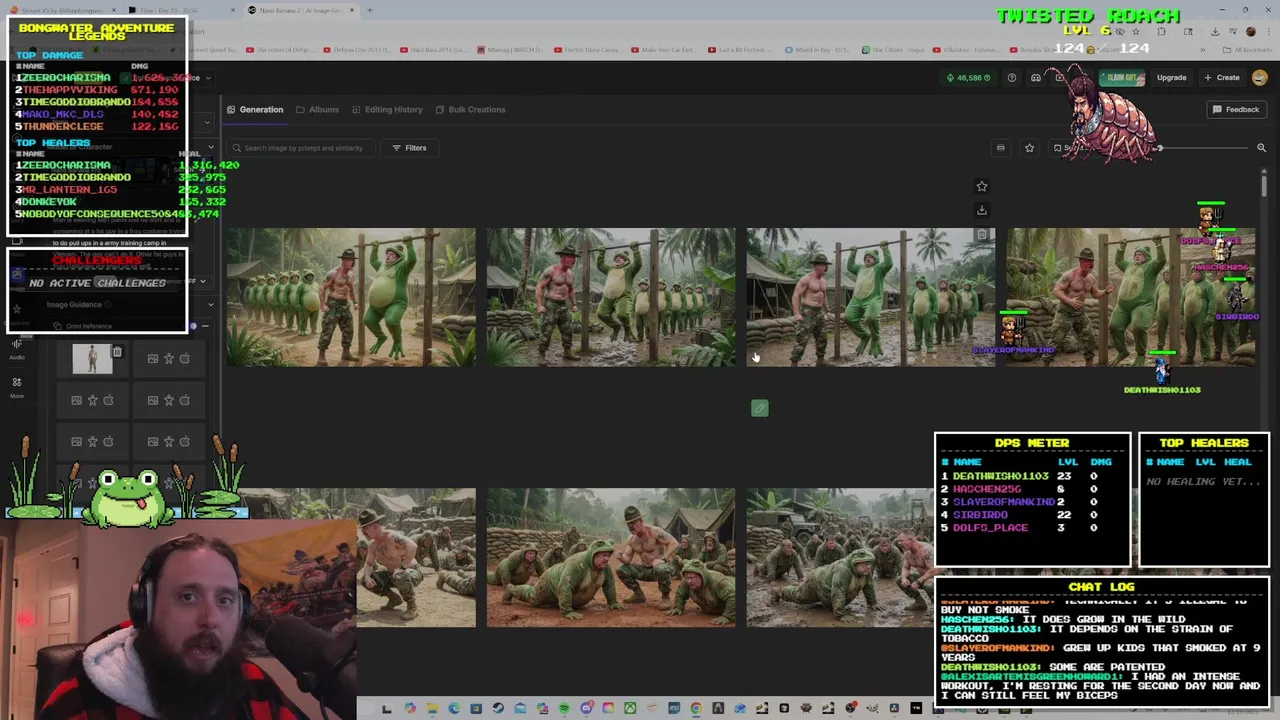Open the Generation tab
1280x720 pixels.
255,109
